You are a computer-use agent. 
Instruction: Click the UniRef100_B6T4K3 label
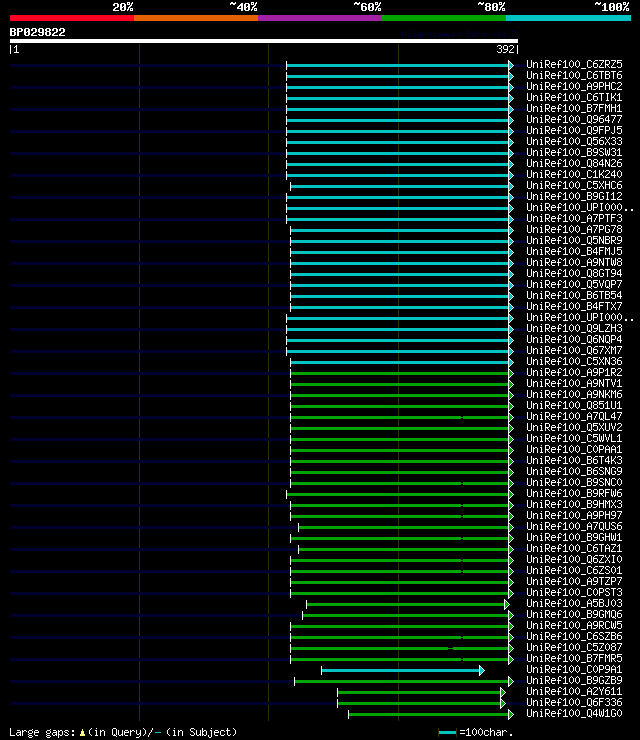click(574, 461)
